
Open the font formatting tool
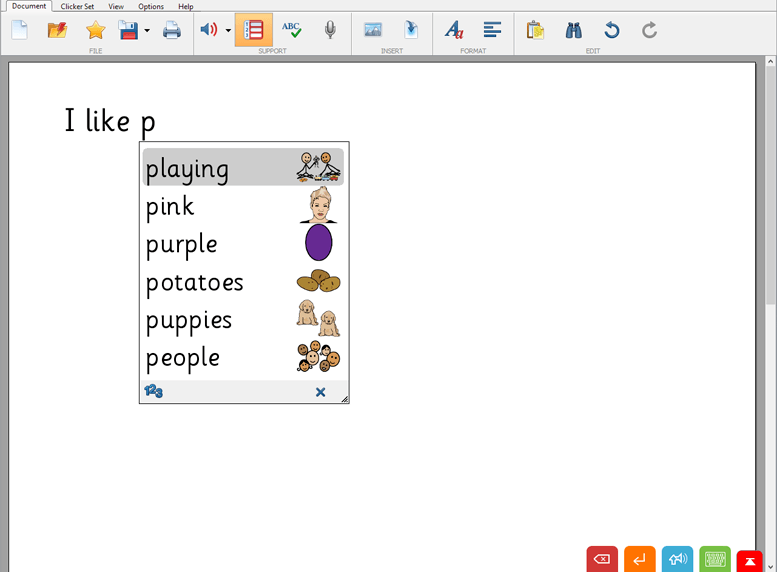(x=454, y=30)
